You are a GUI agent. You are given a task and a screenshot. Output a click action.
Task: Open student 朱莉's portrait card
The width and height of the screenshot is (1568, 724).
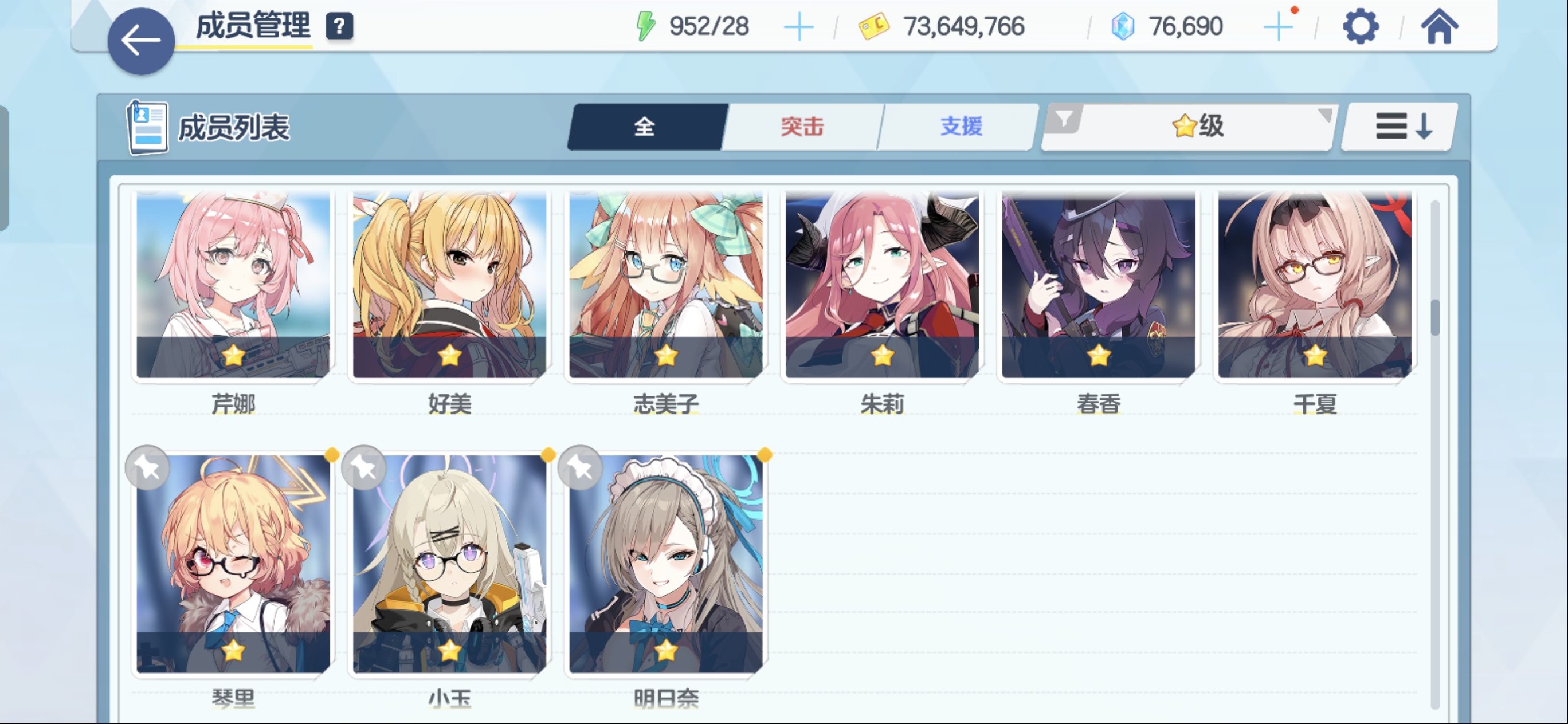882,284
